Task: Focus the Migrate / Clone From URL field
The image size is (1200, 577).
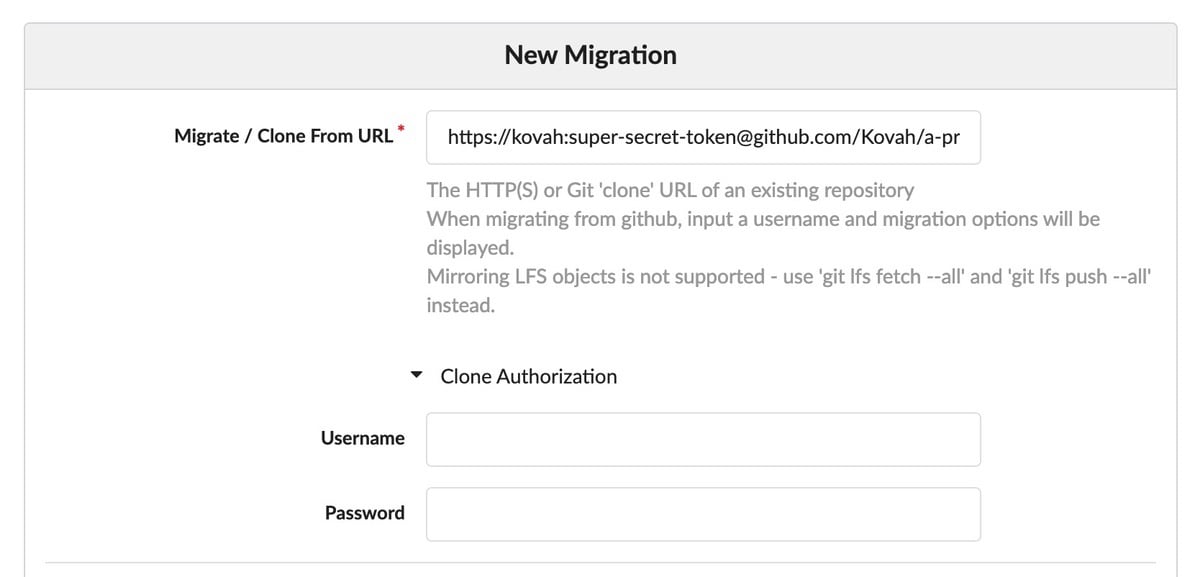Action: [x=703, y=137]
